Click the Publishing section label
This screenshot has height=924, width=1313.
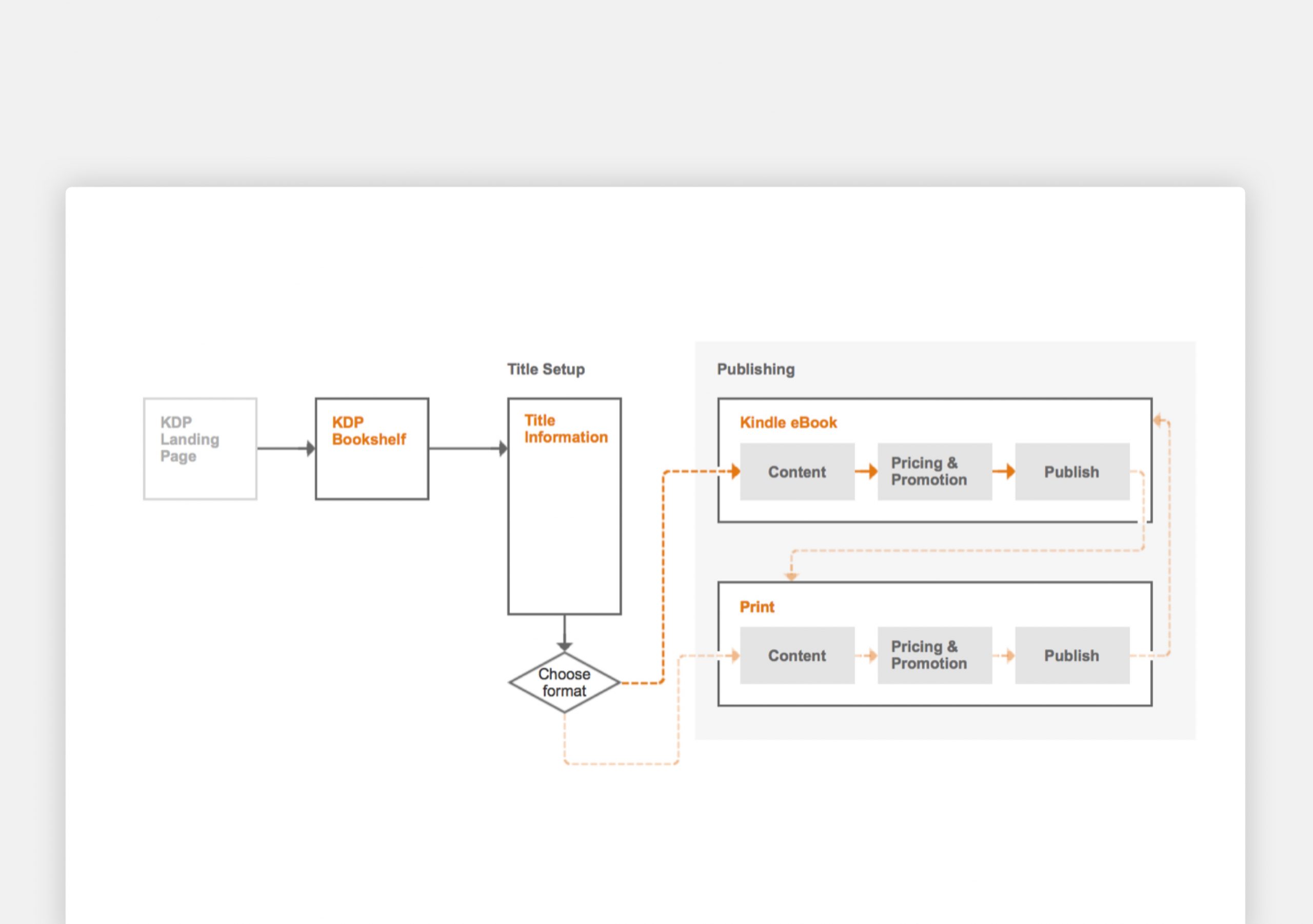coord(756,369)
